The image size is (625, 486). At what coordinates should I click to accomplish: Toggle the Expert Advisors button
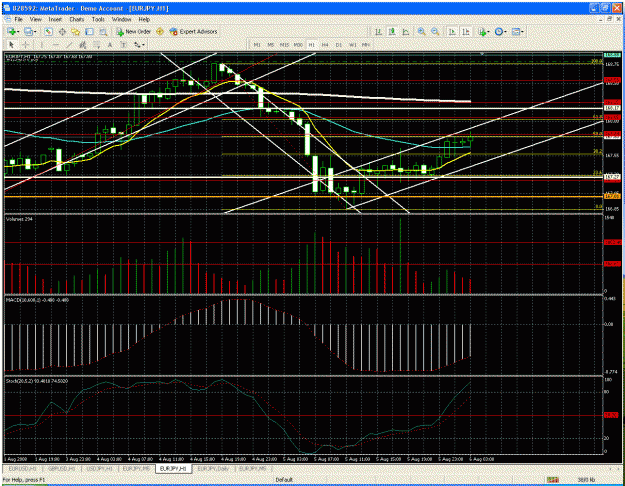[193, 31]
